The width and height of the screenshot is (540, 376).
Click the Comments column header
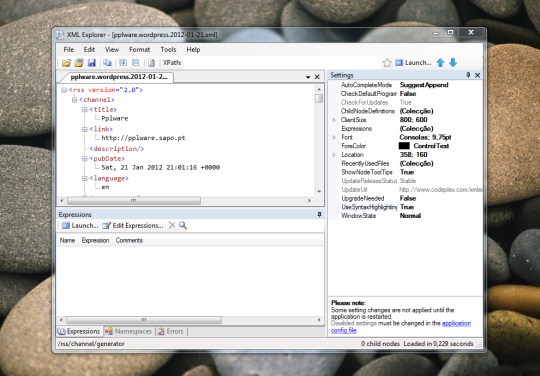point(129,240)
